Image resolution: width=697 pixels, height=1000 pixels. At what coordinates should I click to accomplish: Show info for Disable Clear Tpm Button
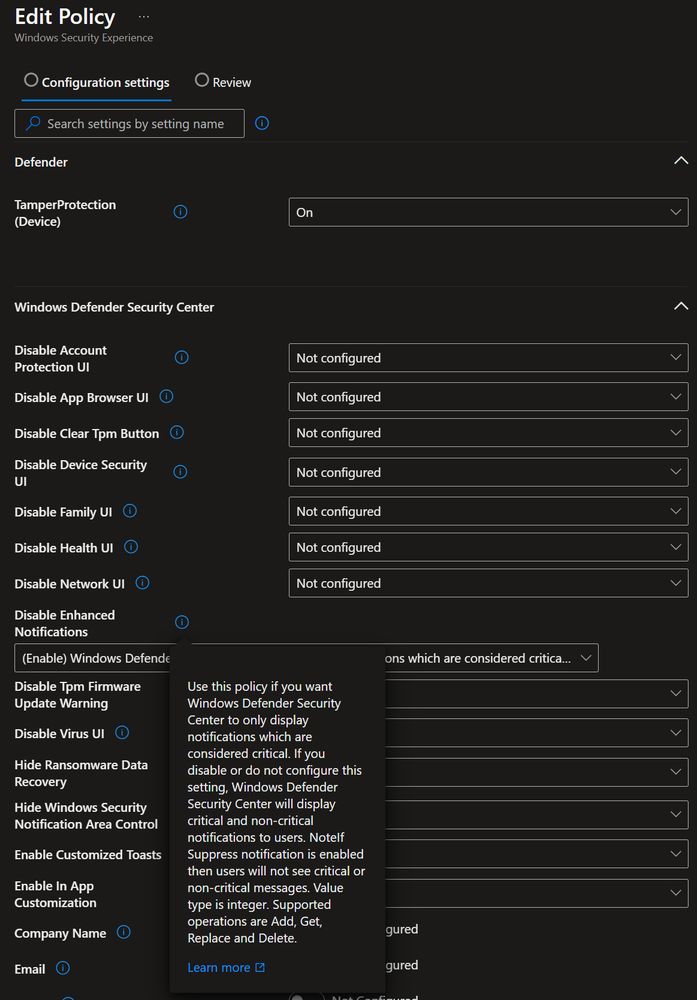click(177, 432)
